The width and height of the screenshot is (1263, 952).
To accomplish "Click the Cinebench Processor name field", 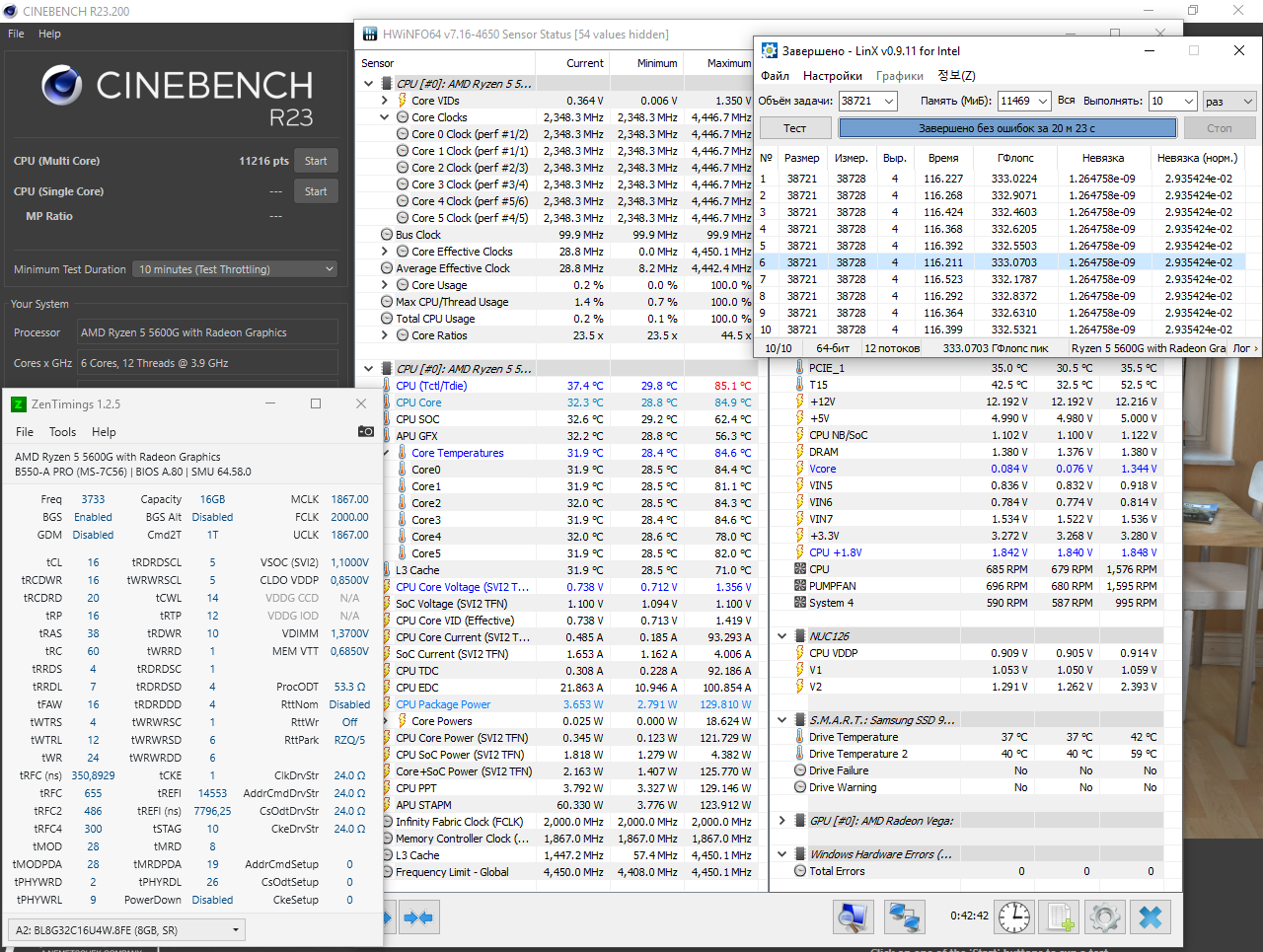I will point(207,332).
